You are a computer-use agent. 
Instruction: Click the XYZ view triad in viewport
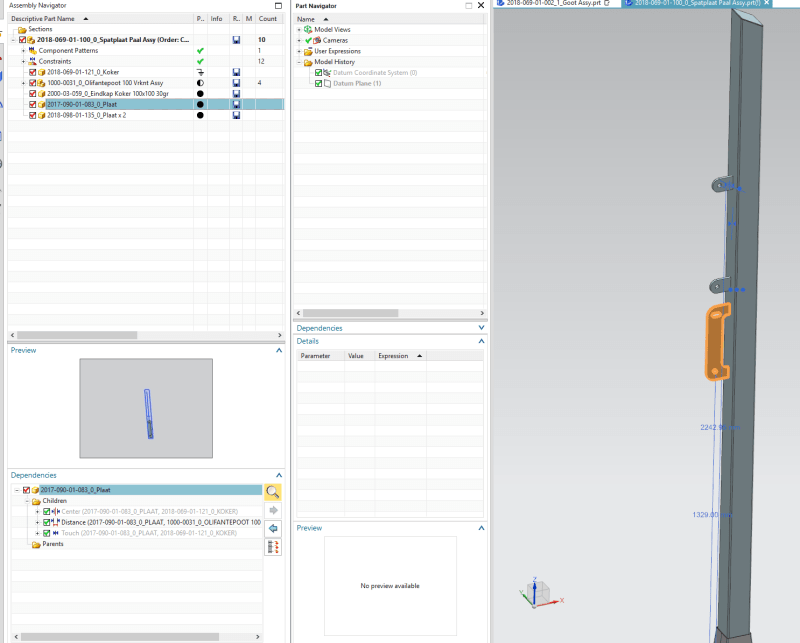[x=540, y=593]
